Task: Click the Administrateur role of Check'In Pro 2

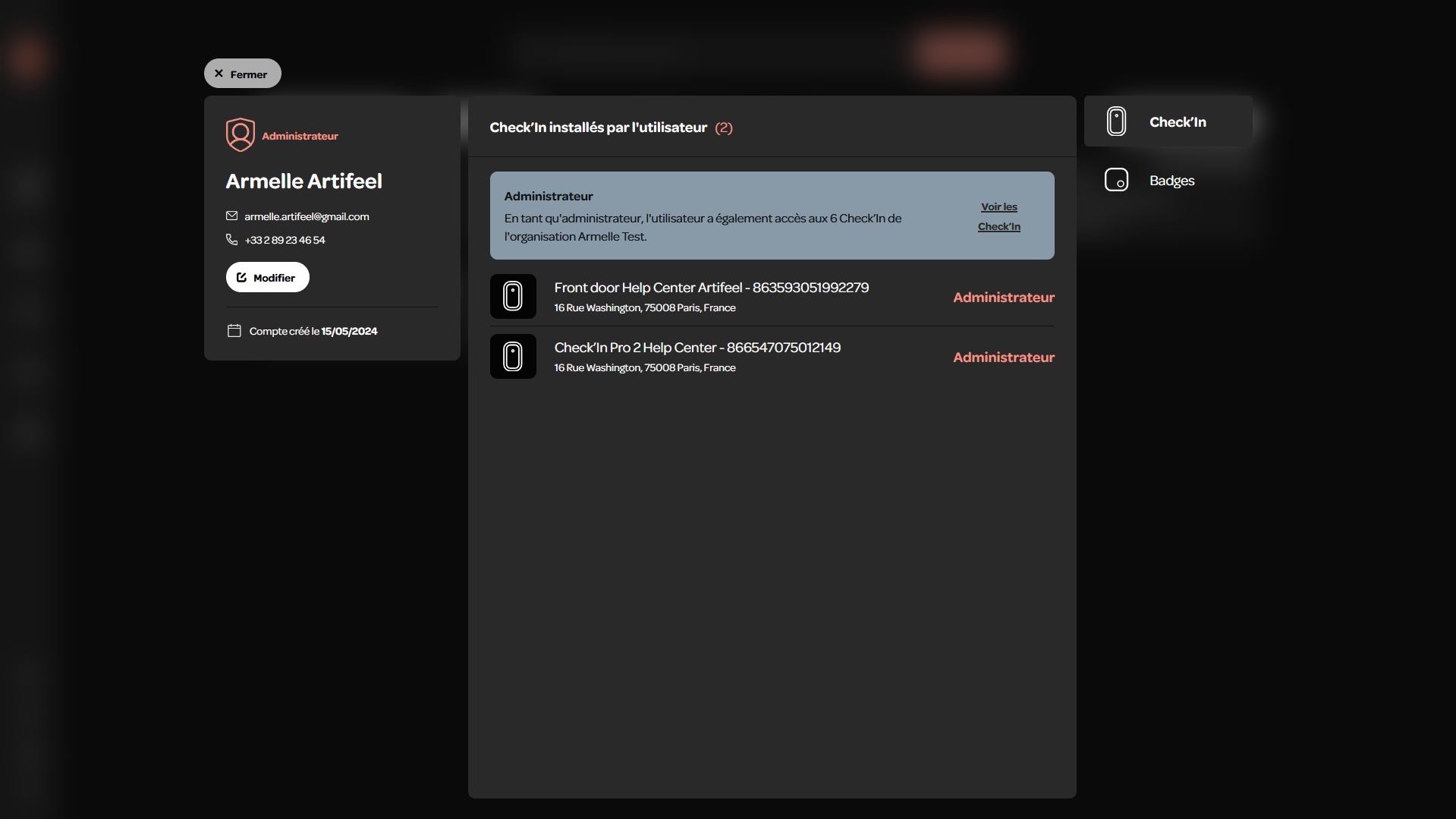Action: pos(1003,357)
